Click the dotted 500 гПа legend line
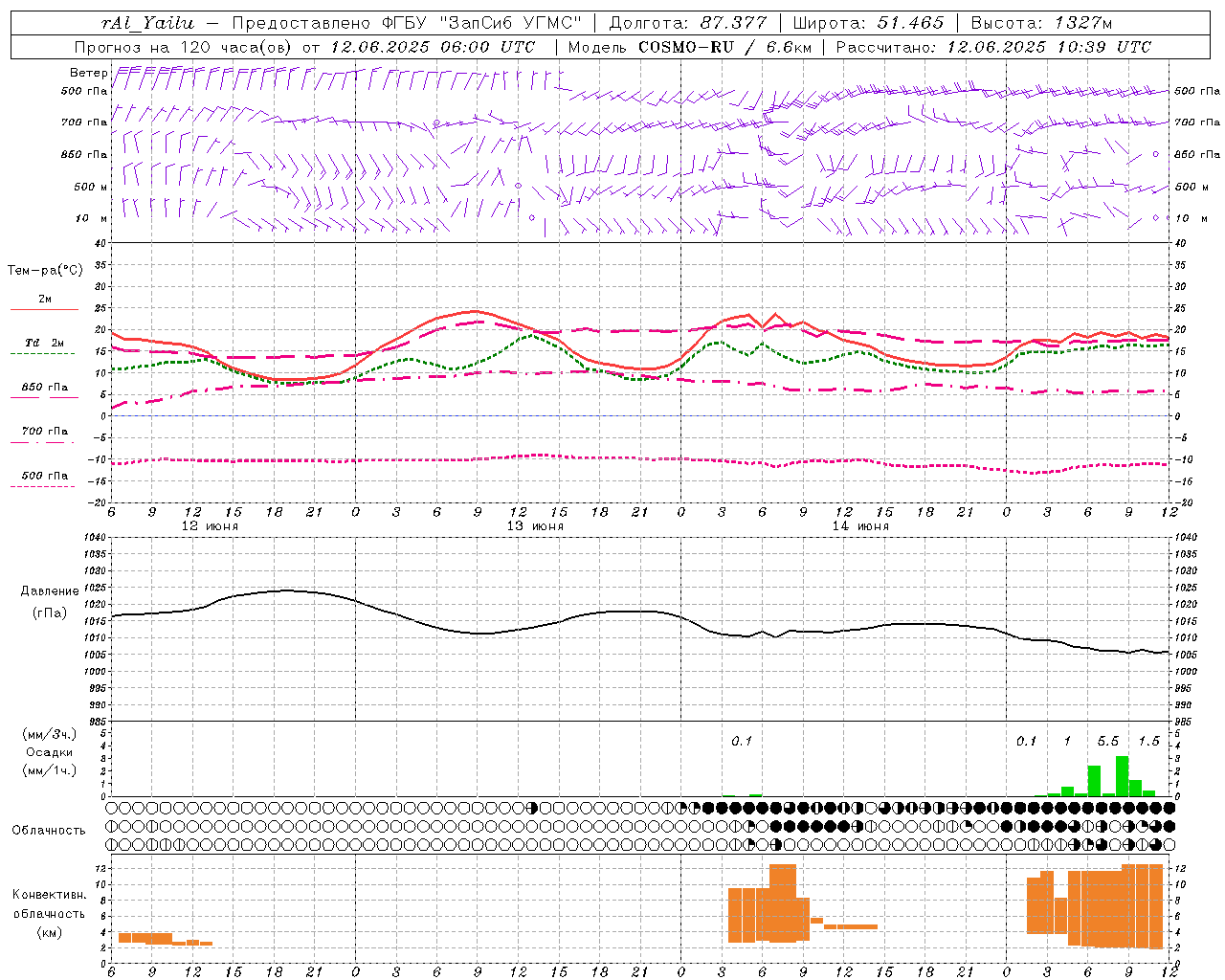The height and width of the screenshot is (980, 1225). pos(44,486)
